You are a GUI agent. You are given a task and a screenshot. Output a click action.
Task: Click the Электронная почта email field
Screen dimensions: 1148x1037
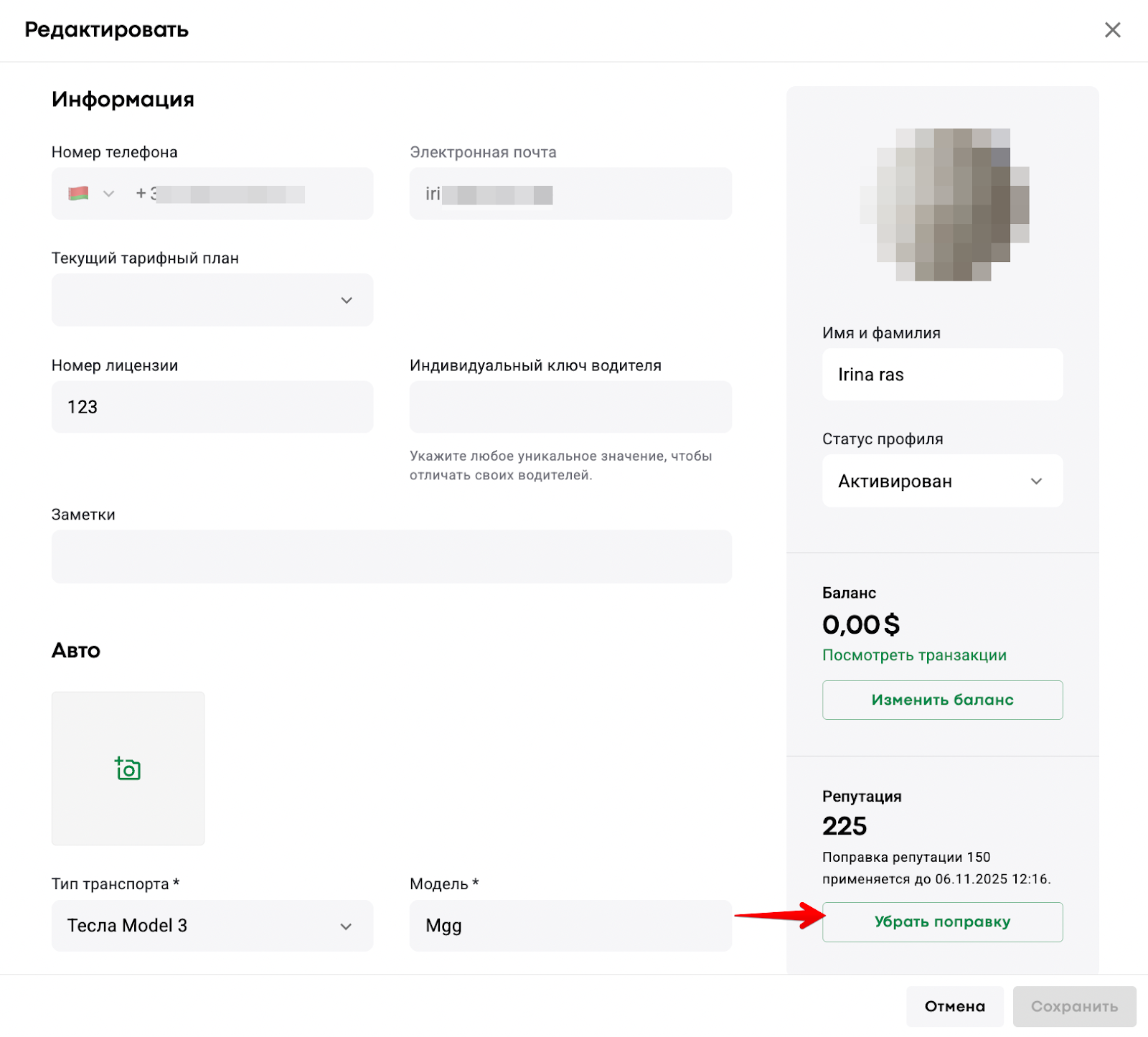pyautogui.click(x=570, y=194)
